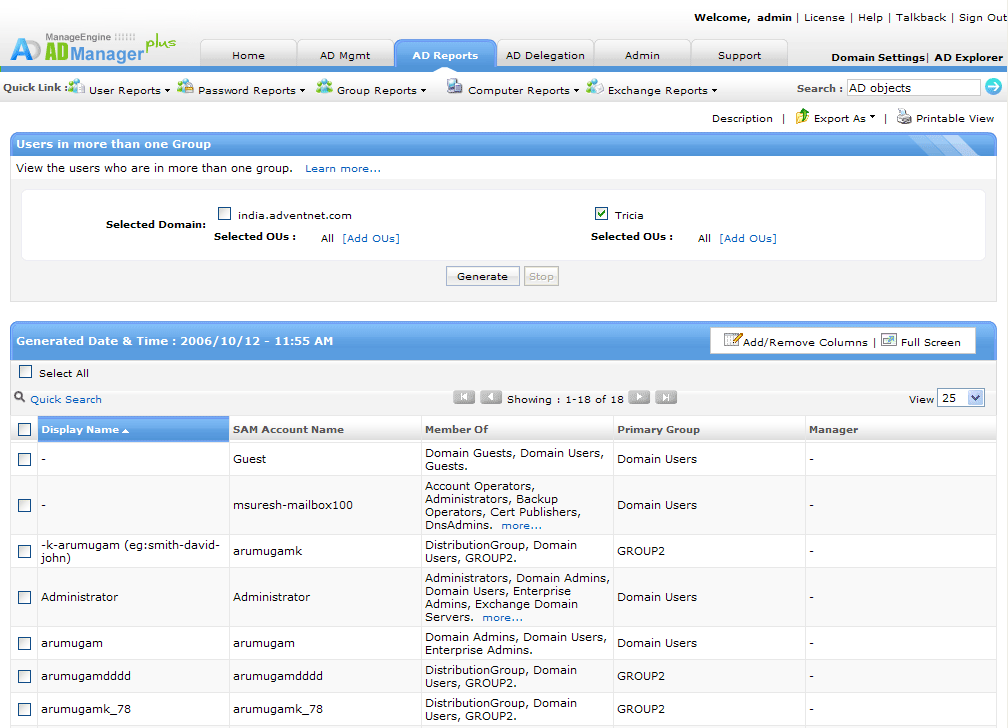Open Domain Settings link

tap(878, 57)
